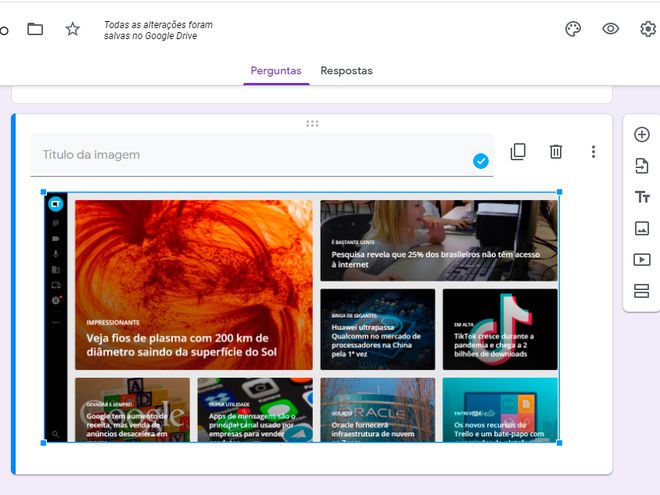Import questions from side toolbar
The width and height of the screenshot is (660, 495).
[x=641, y=166]
